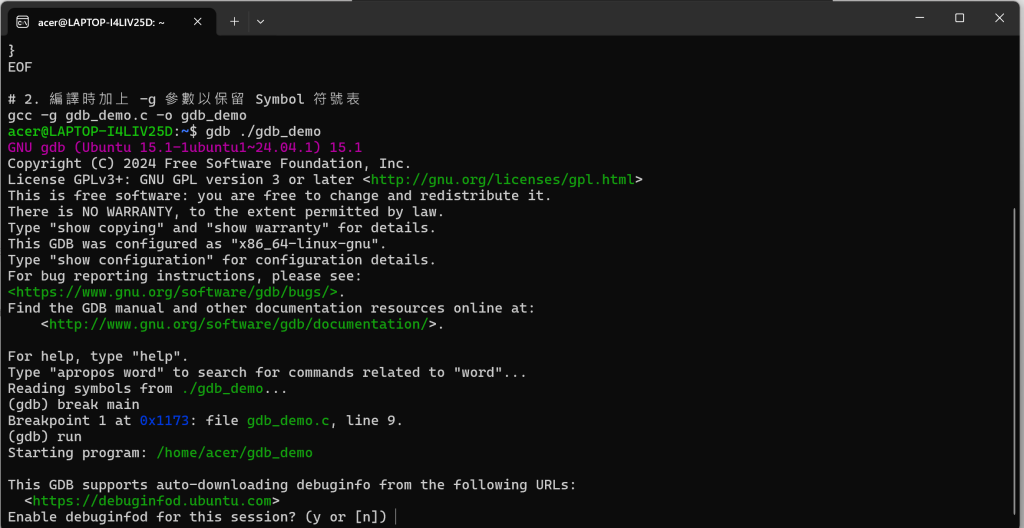Image resolution: width=1024 pixels, height=528 pixels.
Task: Maximize the terminal window
Action: [959, 18]
